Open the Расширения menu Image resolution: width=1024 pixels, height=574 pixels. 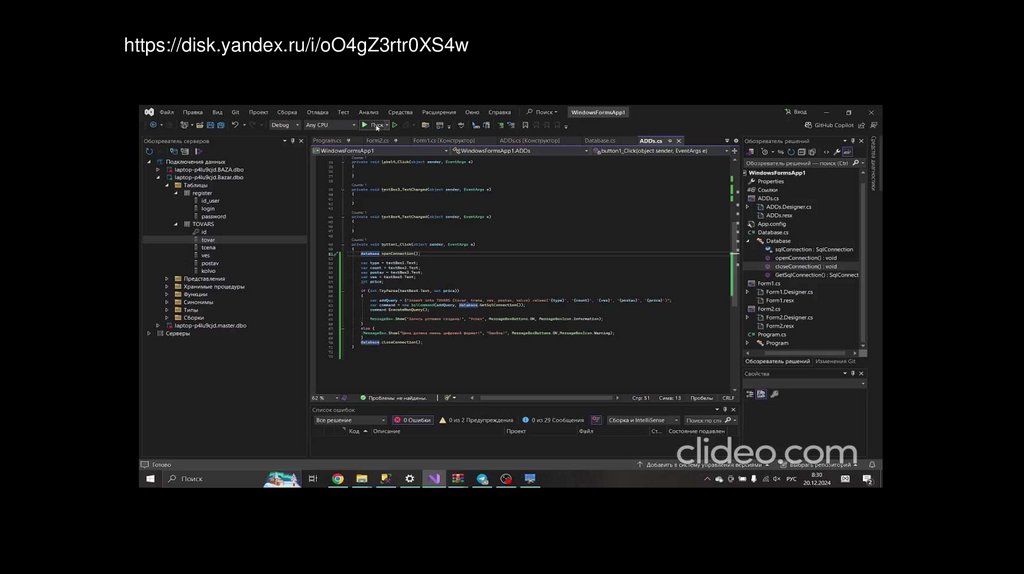pyautogui.click(x=439, y=112)
